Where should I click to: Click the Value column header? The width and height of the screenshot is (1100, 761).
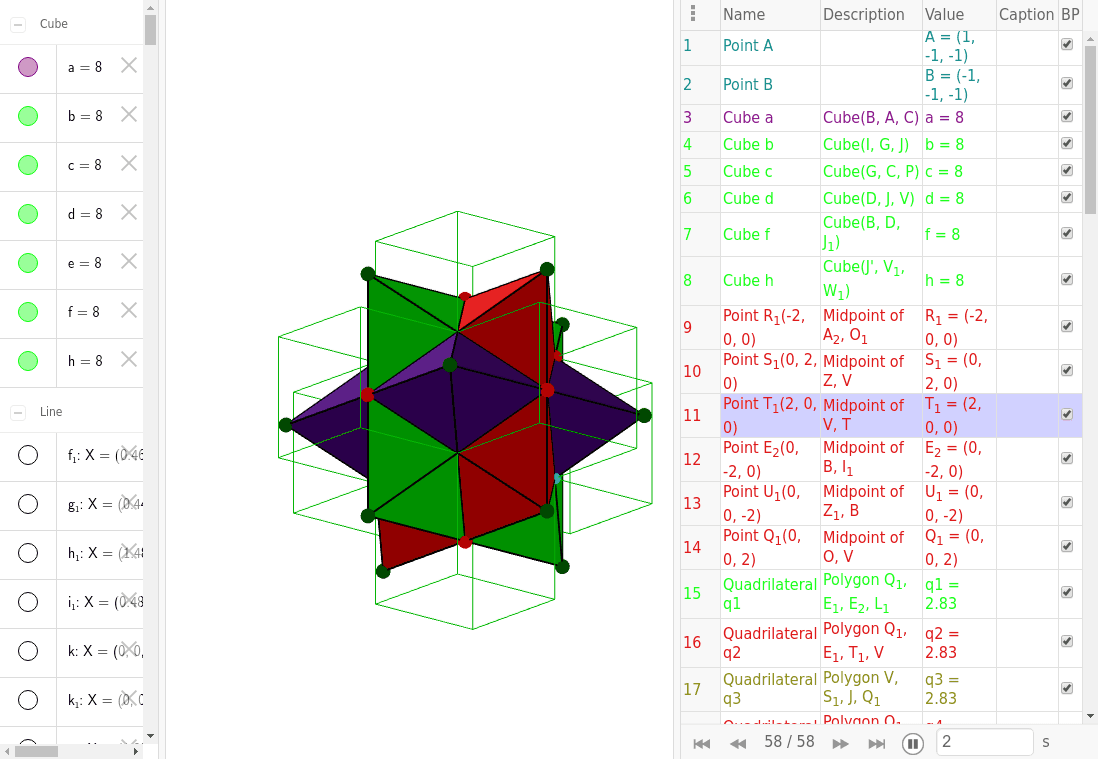[959, 15]
